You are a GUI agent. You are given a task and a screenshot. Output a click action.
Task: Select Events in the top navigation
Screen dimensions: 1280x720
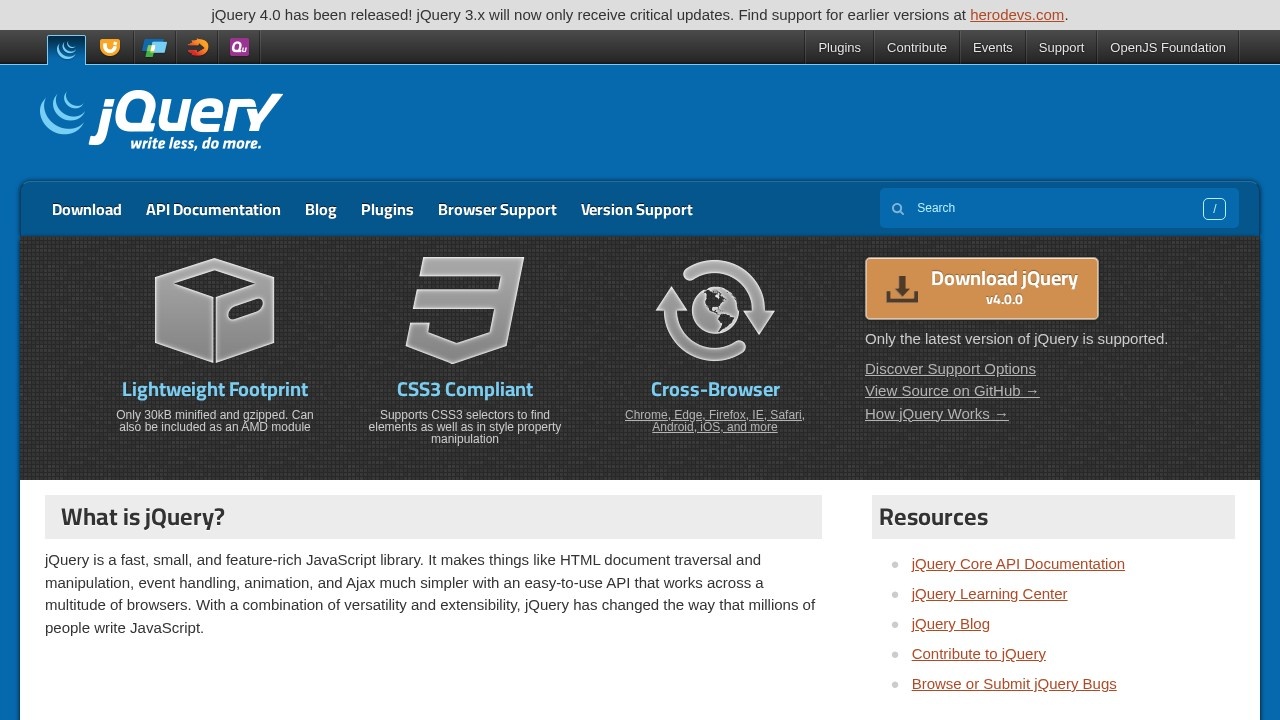[992, 47]
